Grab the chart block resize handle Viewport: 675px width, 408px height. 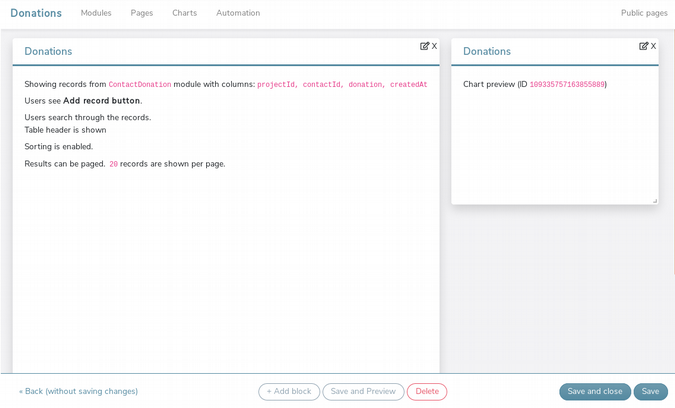655,200
